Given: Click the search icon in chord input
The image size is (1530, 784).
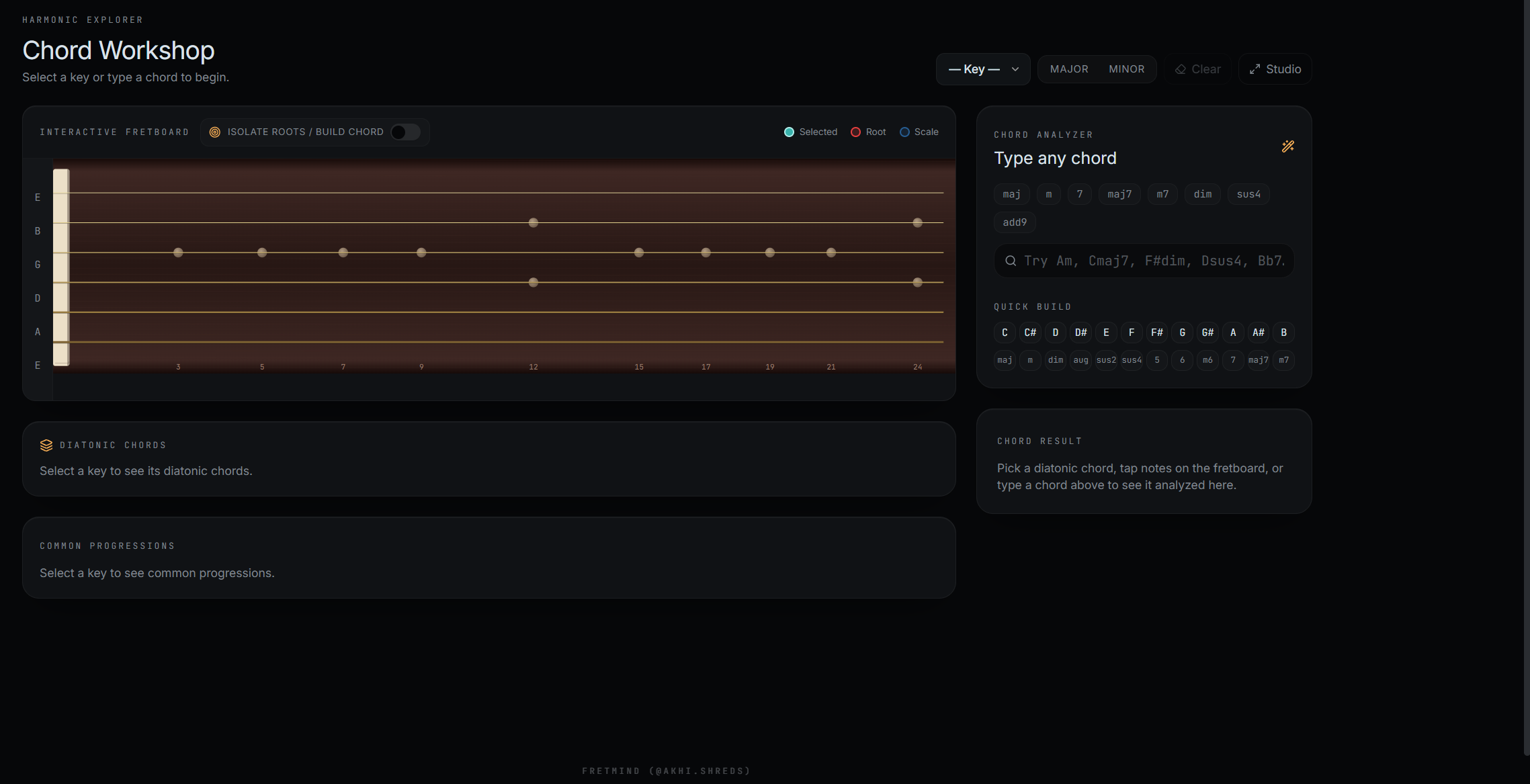Looking at the screenshot, I should (x=1010, y=261).
